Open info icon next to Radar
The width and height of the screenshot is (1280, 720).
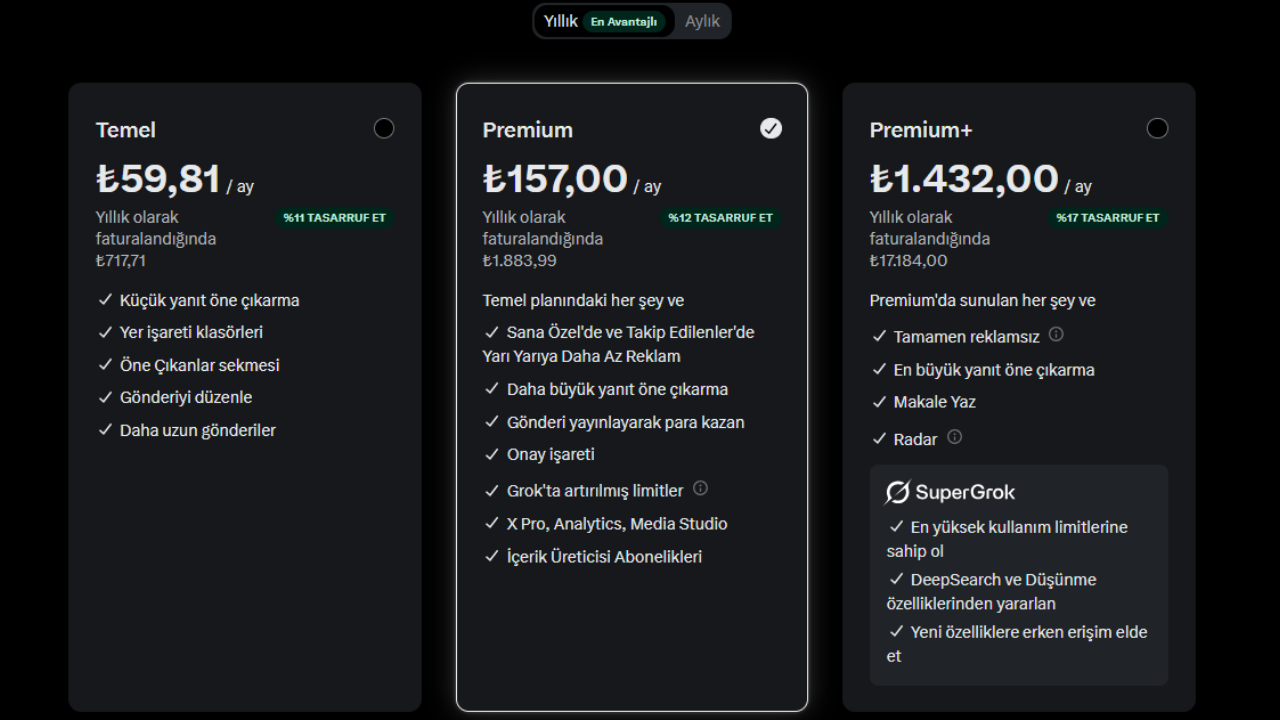point(955,436)
